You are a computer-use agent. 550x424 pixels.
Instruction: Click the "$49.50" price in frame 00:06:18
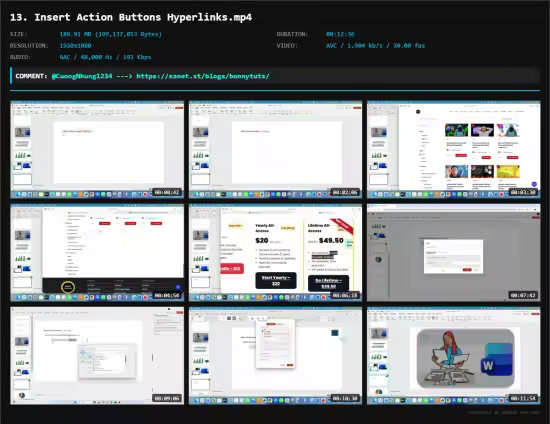click(331, 240)
